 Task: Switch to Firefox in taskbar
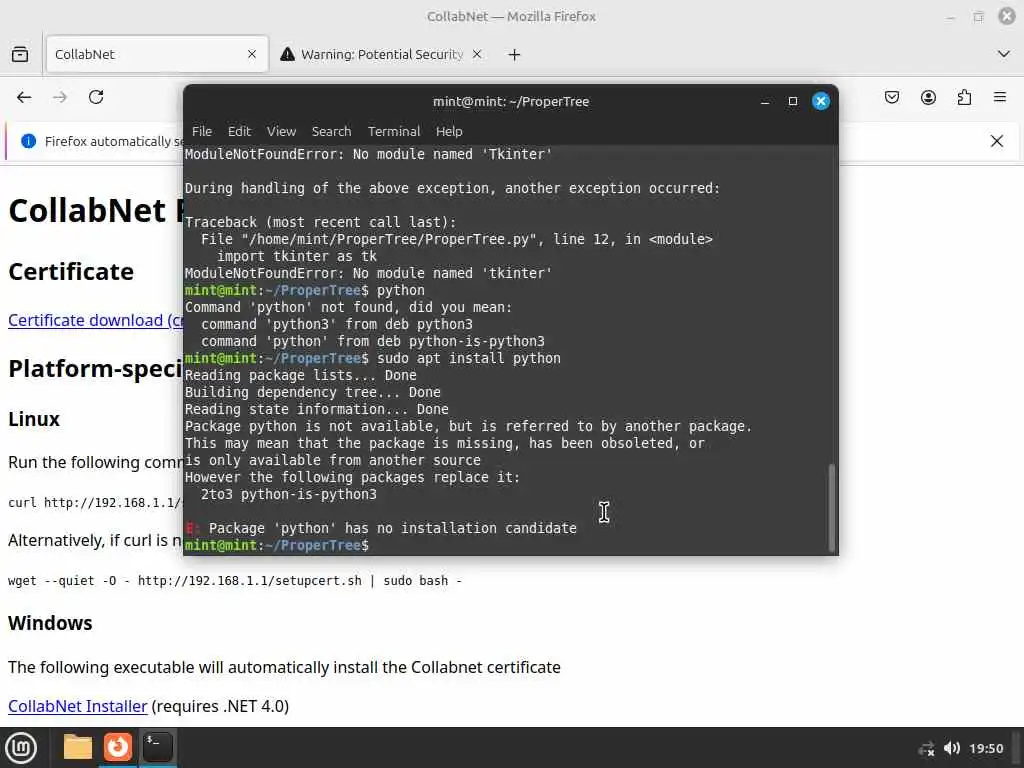118,747
